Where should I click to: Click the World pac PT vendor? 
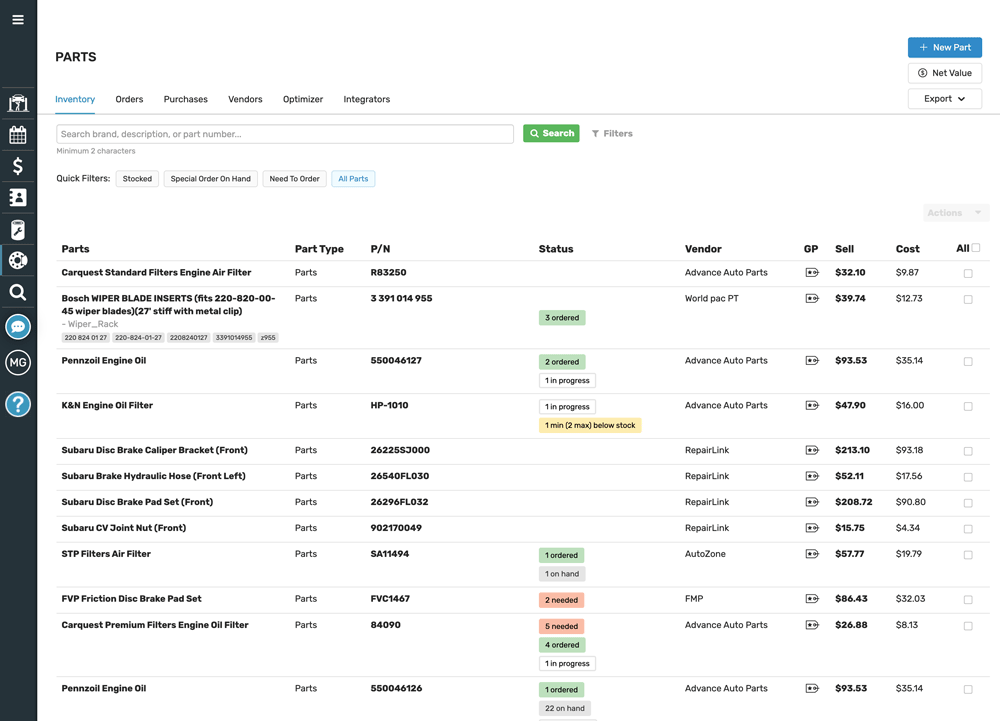712,298
